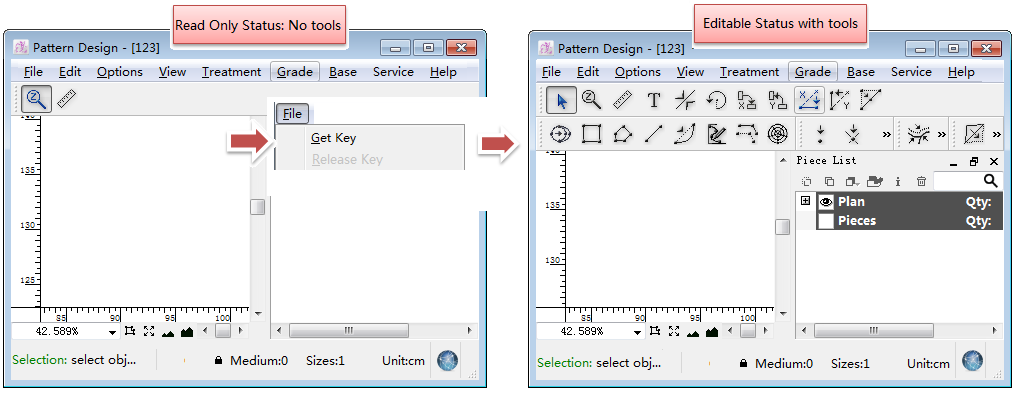
Task: Close the Piece List panel
Action: pos(994,161)
